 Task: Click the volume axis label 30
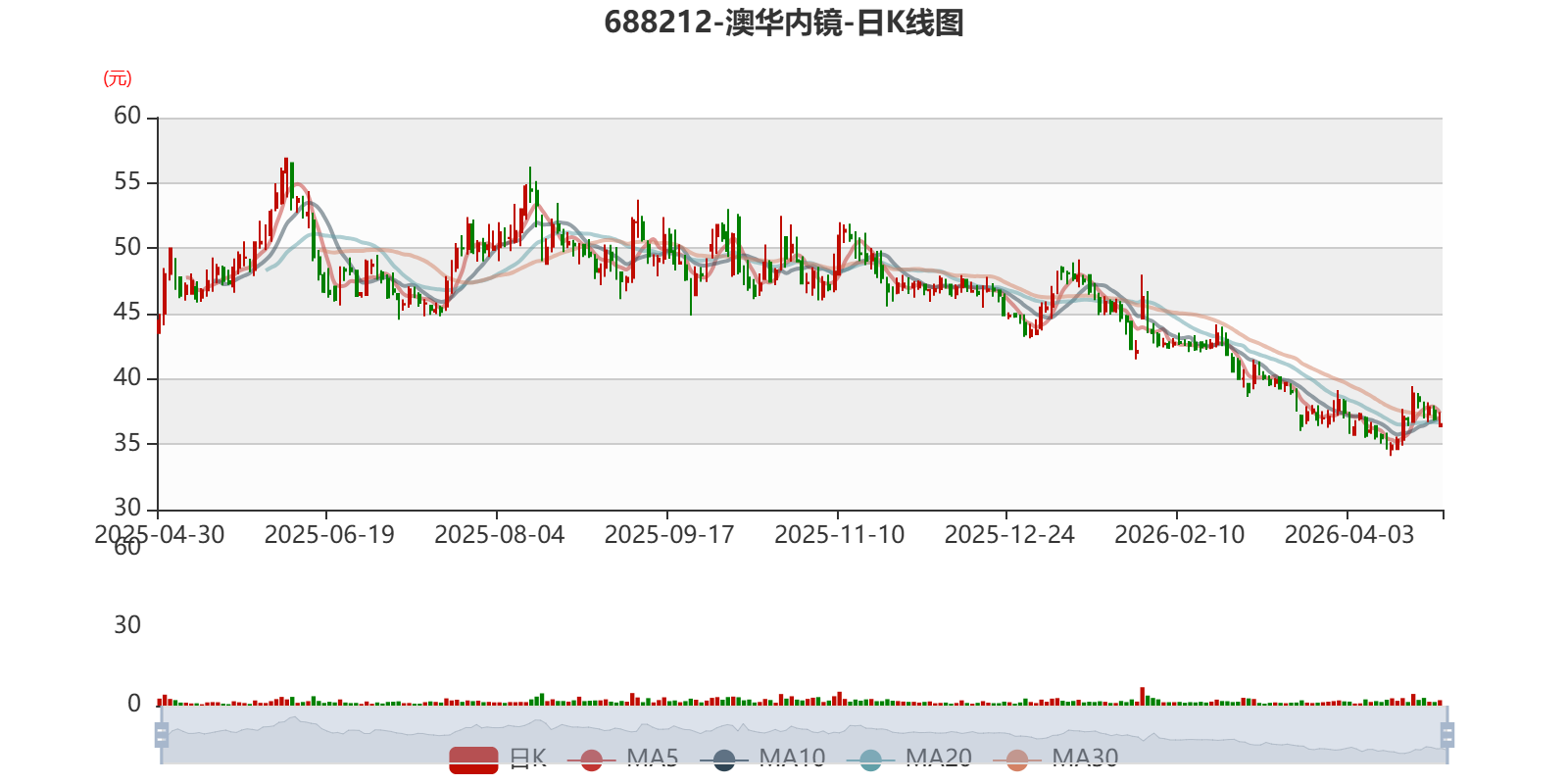coord(127,625)
